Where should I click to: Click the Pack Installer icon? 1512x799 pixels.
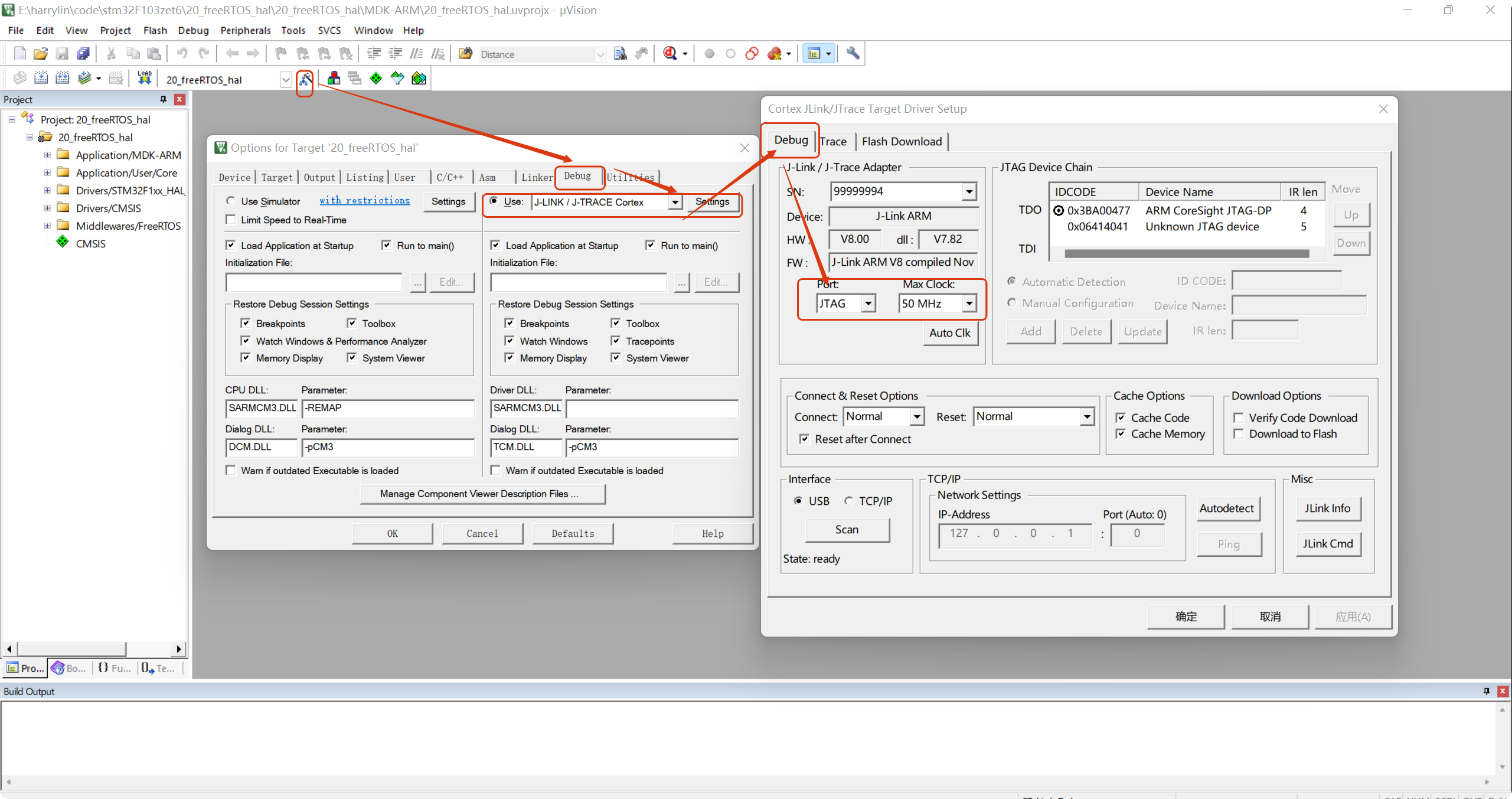click(419, 79)
